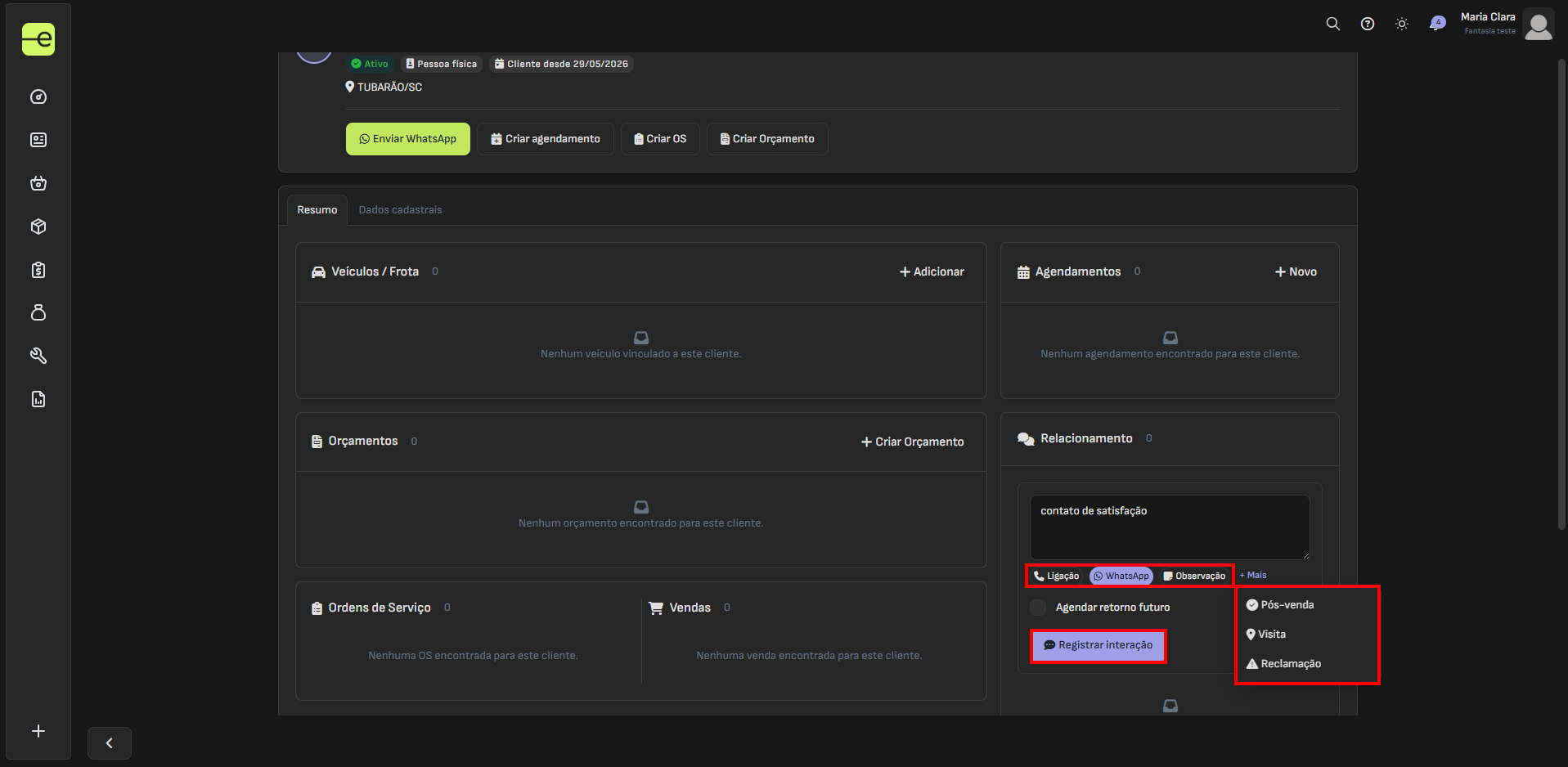Click the Ativo status badge
This screenshot has height=767, width=1568.
coord(370,64)
